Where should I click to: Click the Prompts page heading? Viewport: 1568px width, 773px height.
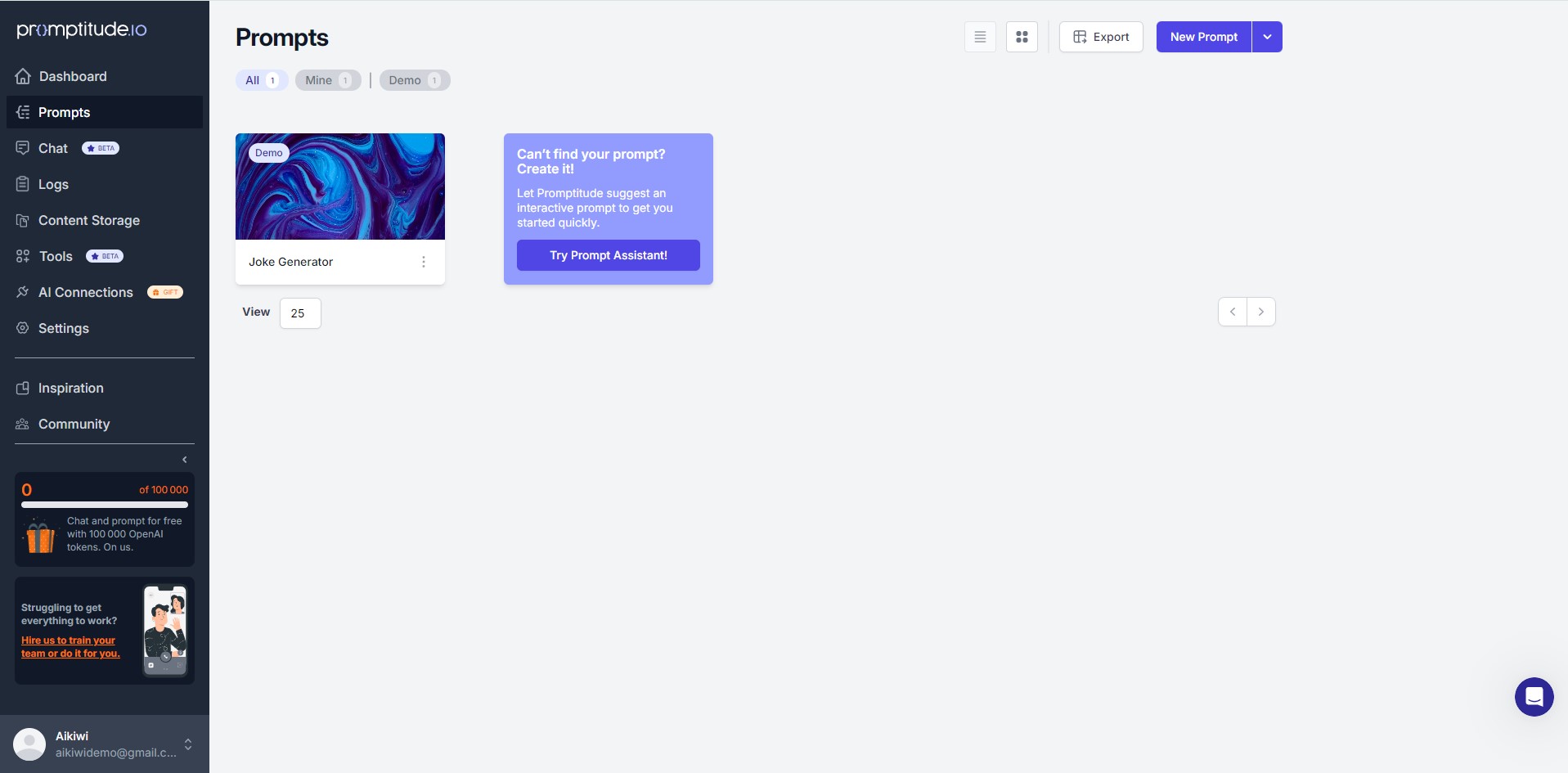[282, 38]
